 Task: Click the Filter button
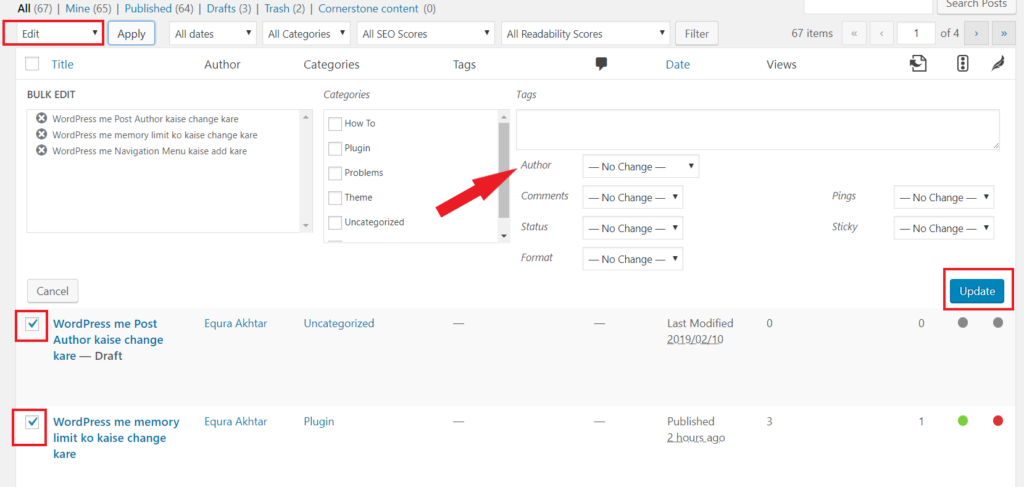[x=697, y=33]
